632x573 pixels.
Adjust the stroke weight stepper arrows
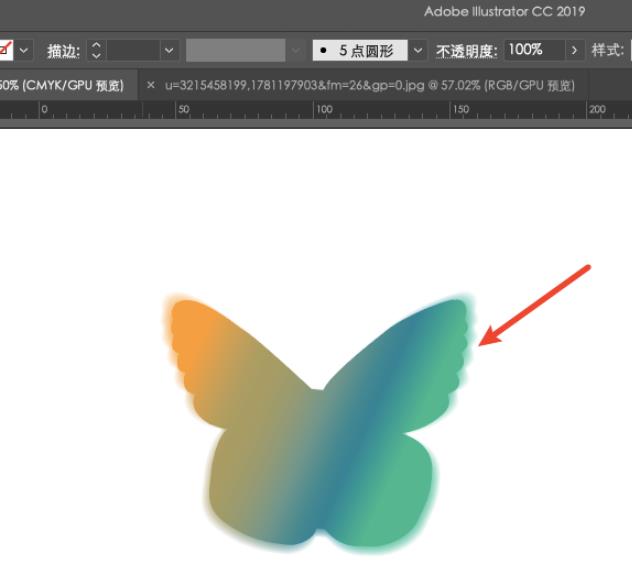click(x=96, y=51)
